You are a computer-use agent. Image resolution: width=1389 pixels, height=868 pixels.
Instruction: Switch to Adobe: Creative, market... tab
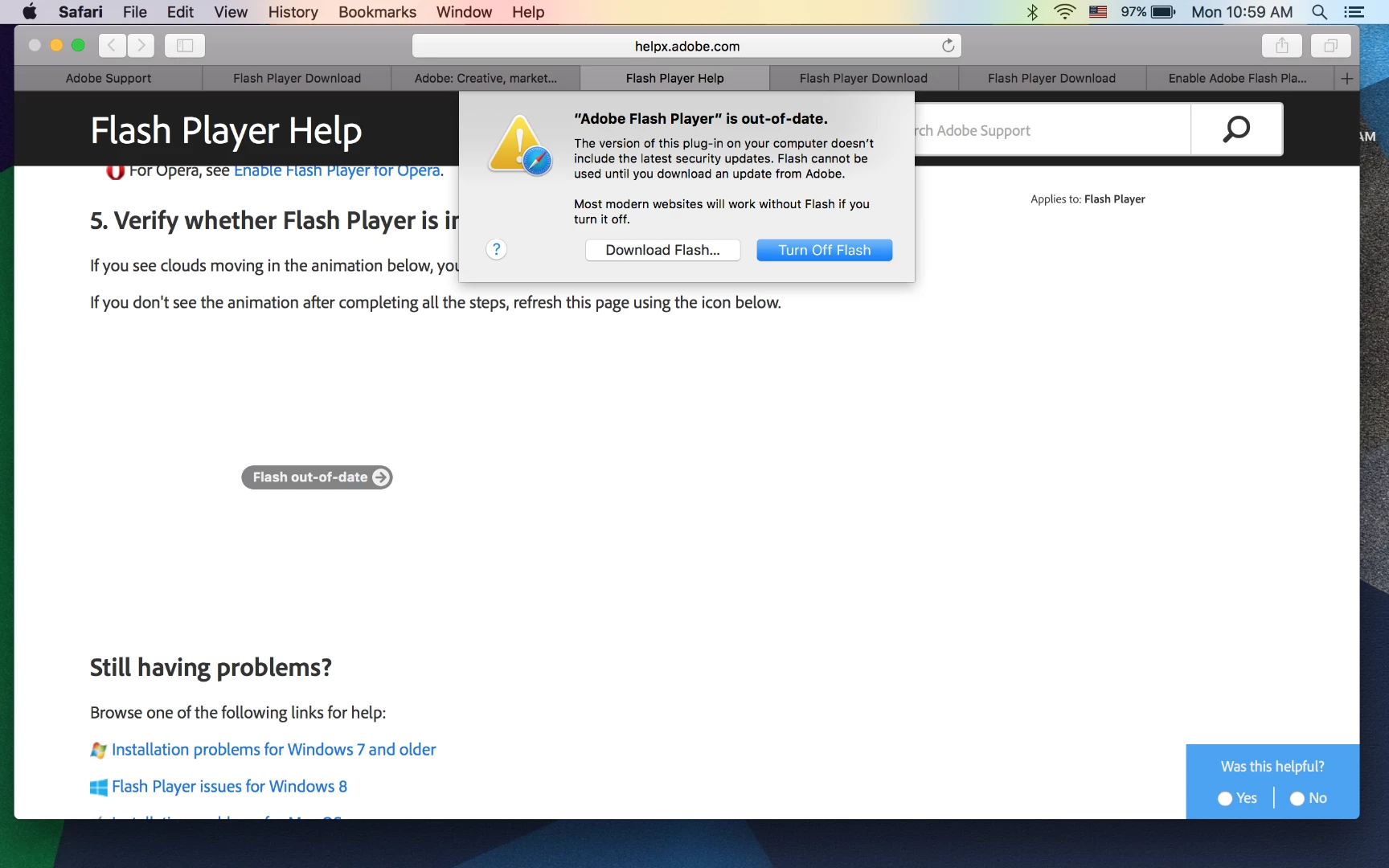point(486,78)
